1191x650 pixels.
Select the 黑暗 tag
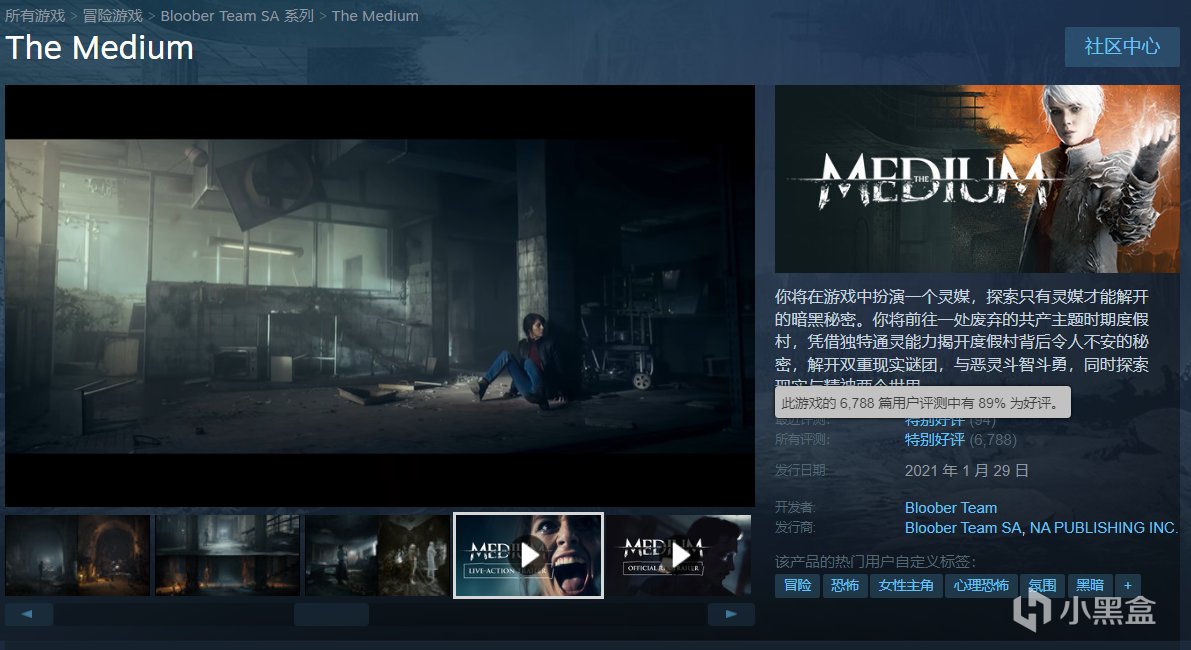coord(1090,585)
